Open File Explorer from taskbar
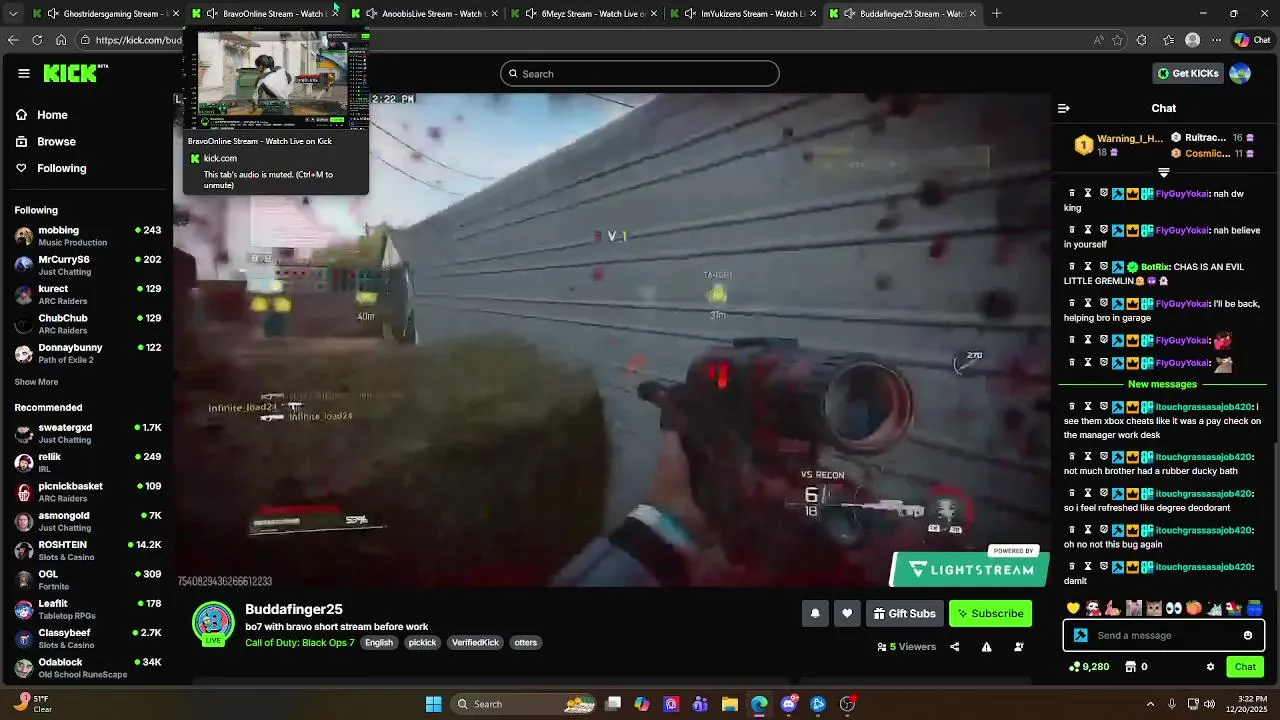The image size is (1280, 720). coord(730,704)
